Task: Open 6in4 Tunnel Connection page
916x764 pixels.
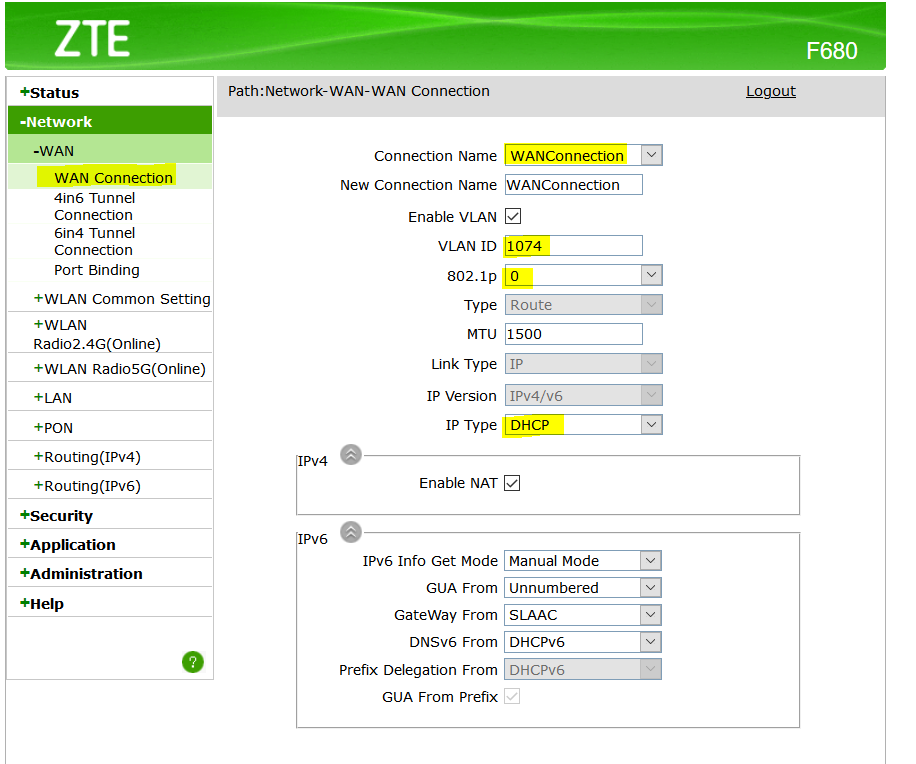Action: pos(95,241)
